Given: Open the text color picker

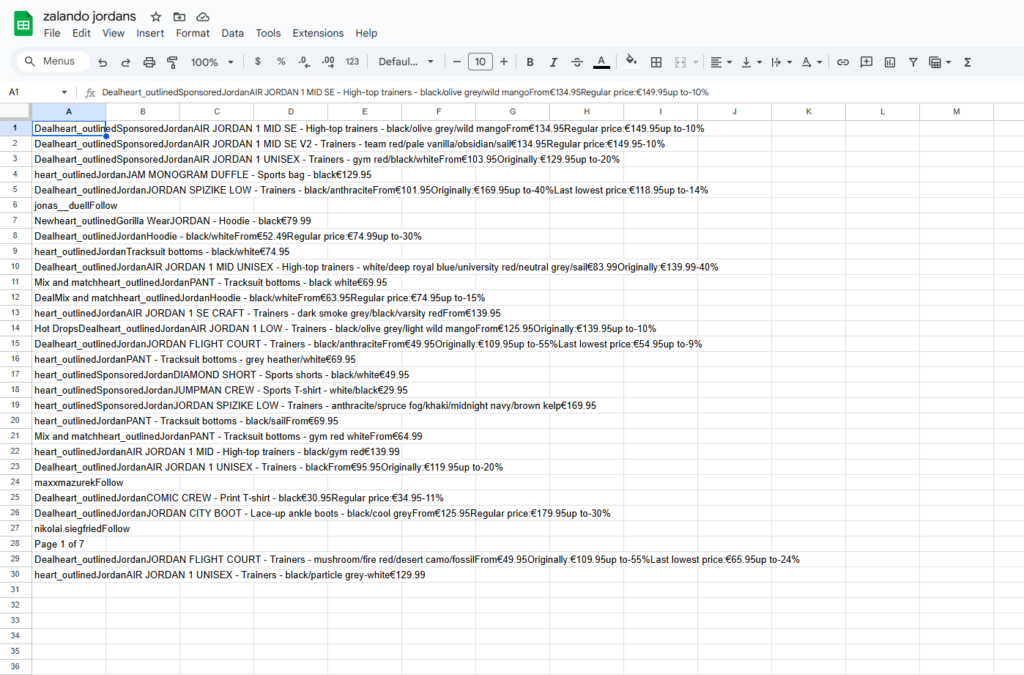Looking at the screenshot, I should [601, 61].
